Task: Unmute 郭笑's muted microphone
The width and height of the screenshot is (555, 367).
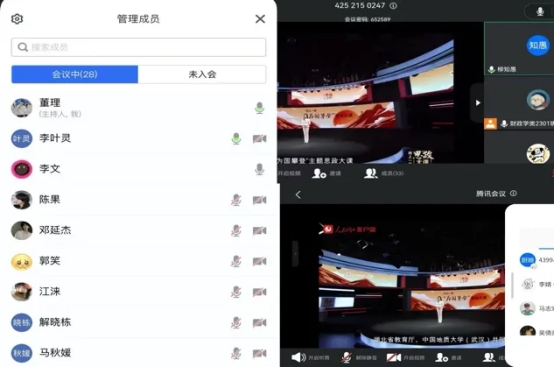Action: tap(236, 261)
